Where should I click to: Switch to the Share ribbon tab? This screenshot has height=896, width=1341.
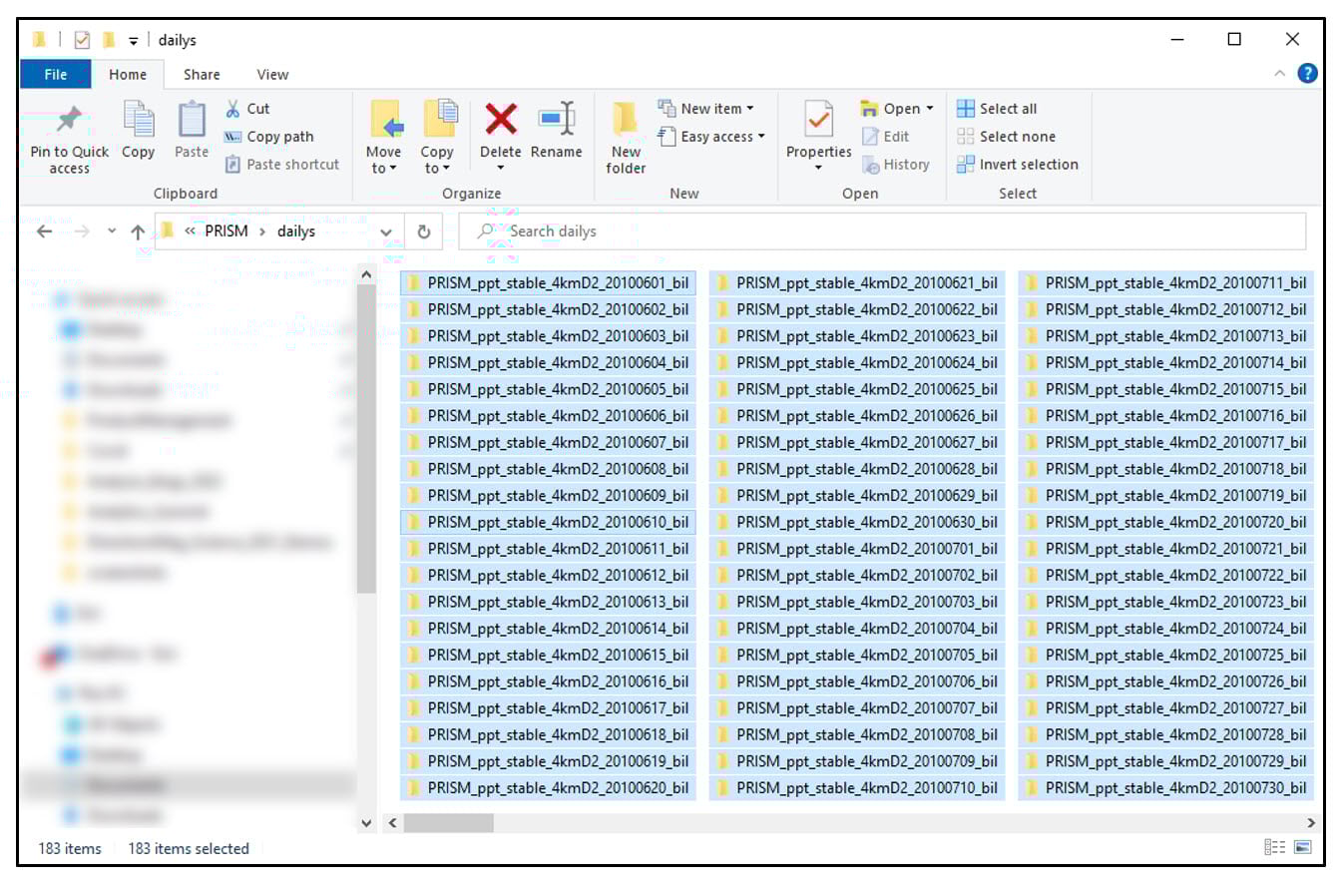(202, 74)
